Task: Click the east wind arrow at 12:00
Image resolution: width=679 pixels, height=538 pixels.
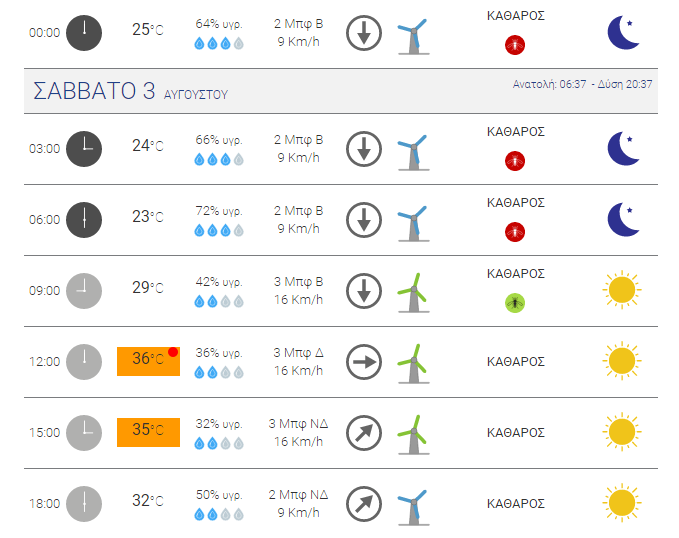Action: 364,362
